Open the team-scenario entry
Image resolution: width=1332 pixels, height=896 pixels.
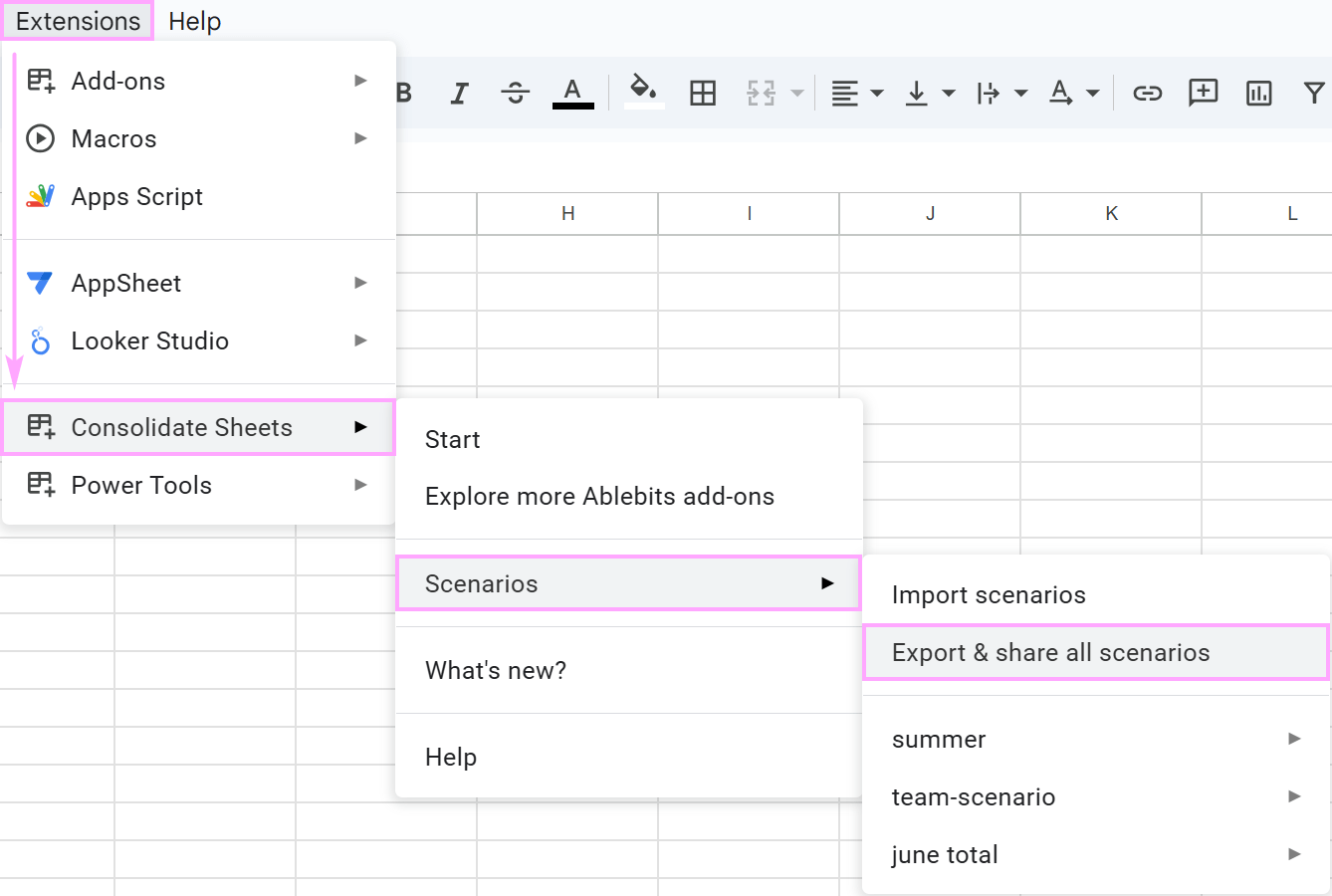[1096, 796]
